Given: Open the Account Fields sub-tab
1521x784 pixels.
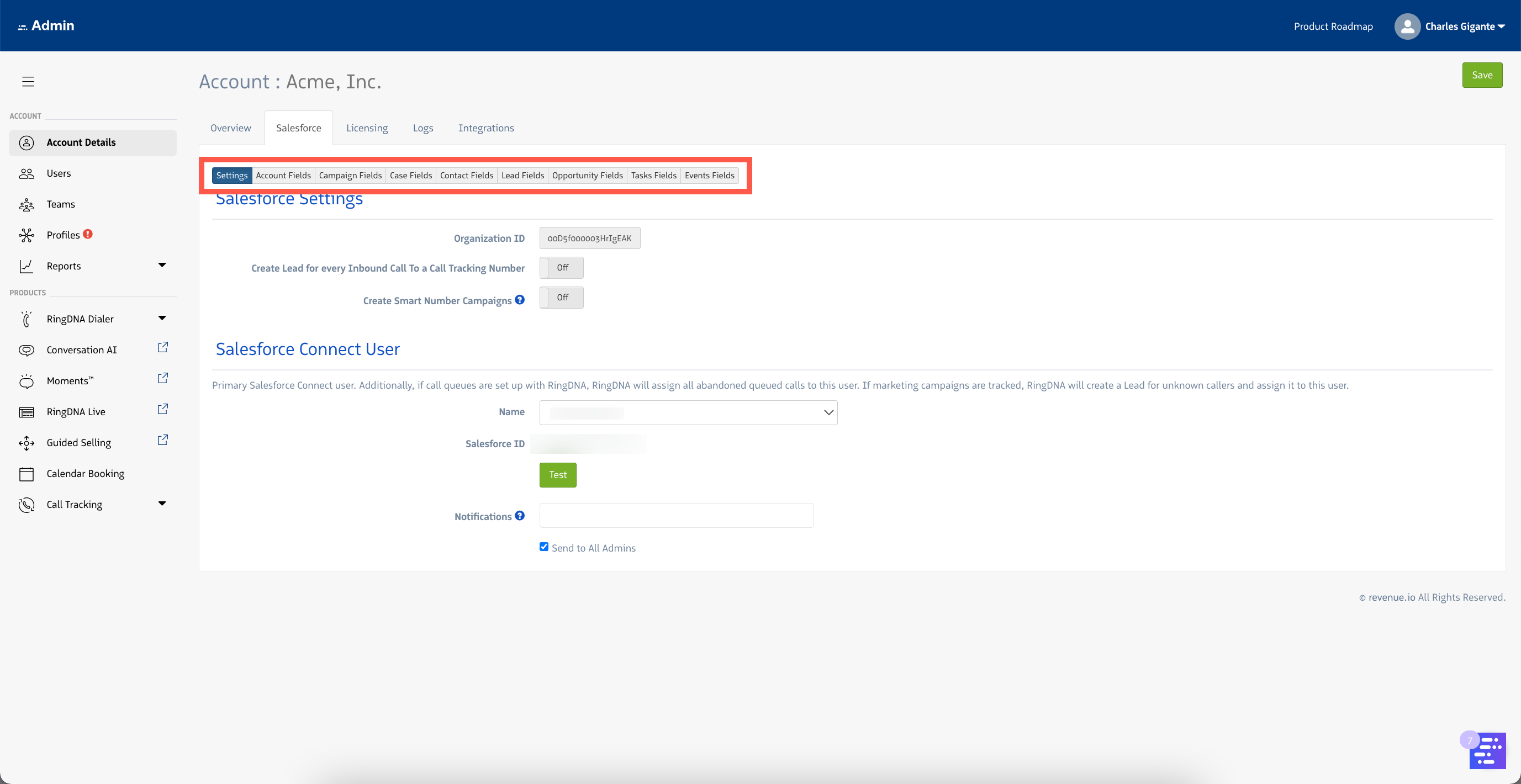Looking at the screenshot, I should pos(283,176).
